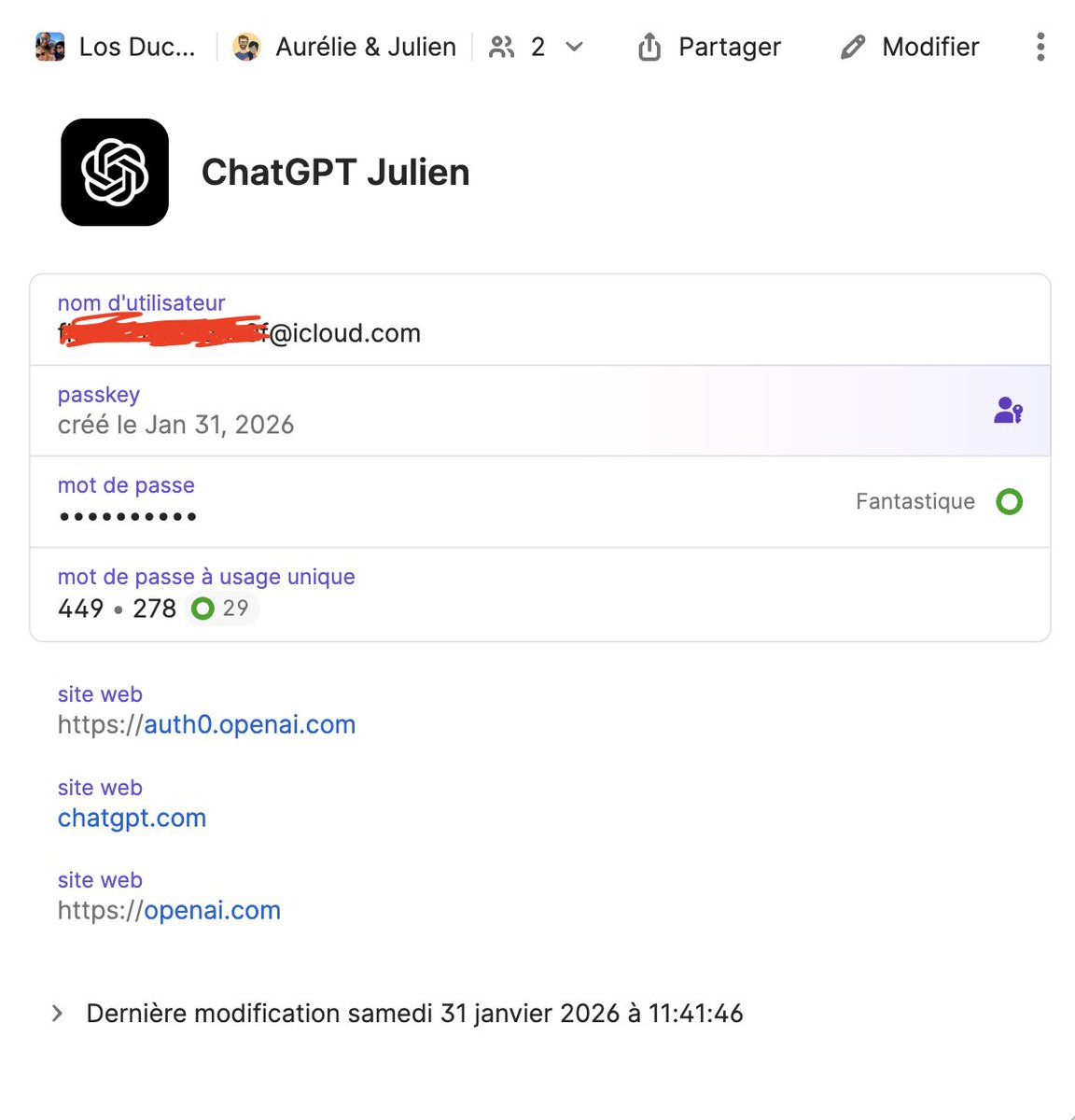This screenshot has height=1120, width=1075.
Task: Click the green password strength circle
Action: (1010, 502)
